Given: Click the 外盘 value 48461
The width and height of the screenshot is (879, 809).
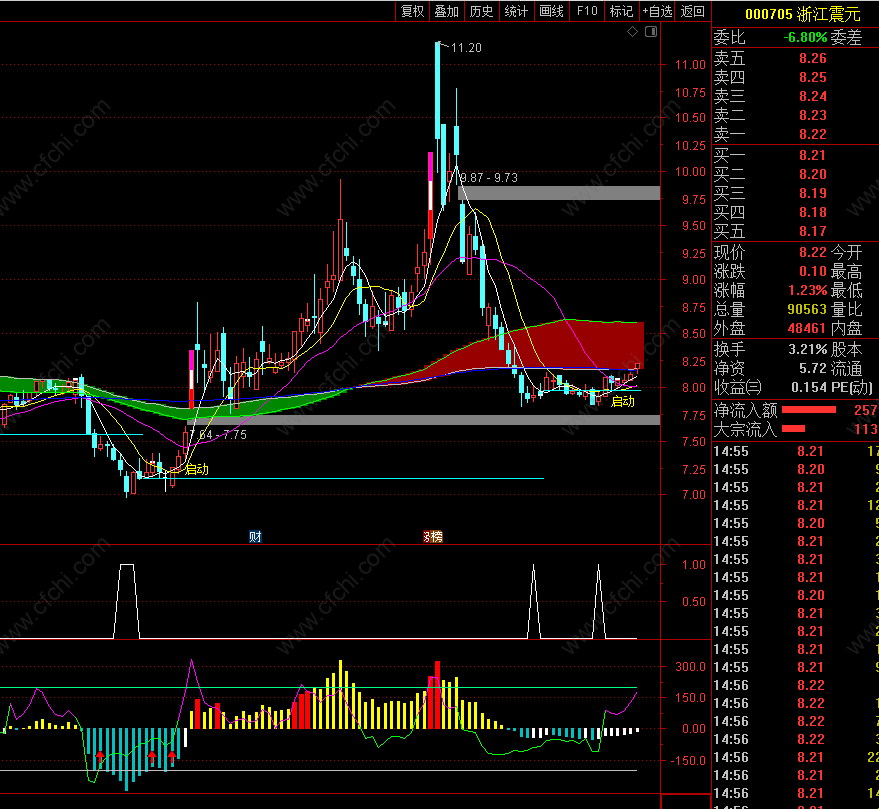Looking at the screenshot, I should tap(807, 329).
